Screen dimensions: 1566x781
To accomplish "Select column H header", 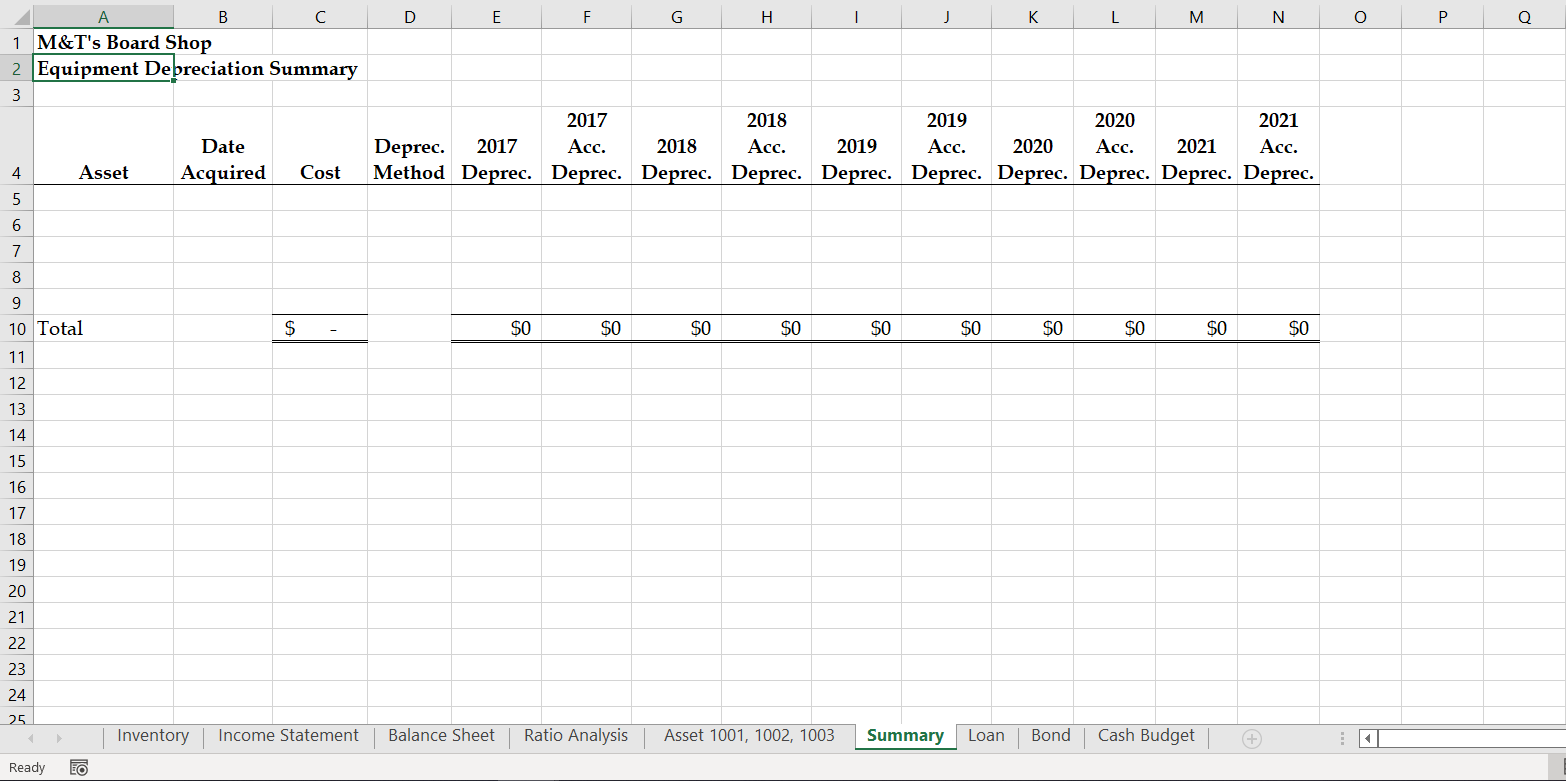I will point(766,16).
